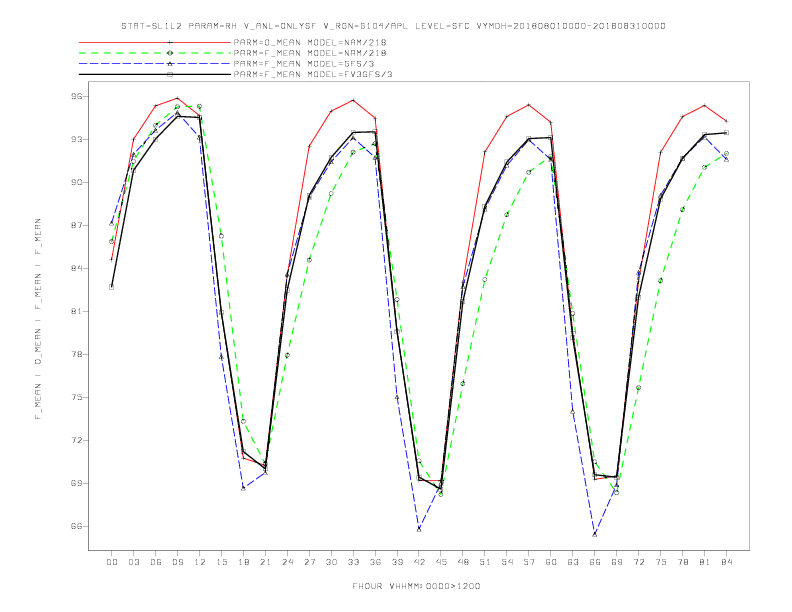Click x-axis forecast hour label 54
This screenshot has width=792, height=612.
(x=507, y=562)
